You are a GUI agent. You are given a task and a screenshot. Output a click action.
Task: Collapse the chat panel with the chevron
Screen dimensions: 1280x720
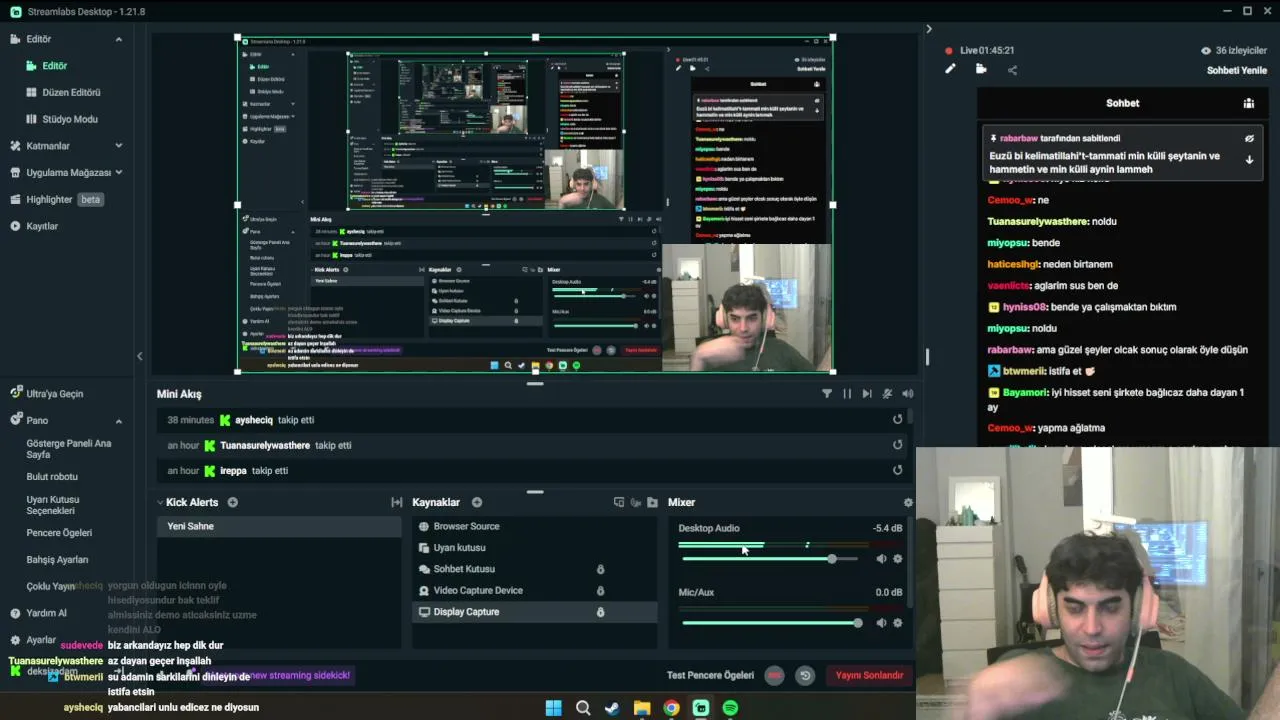[929, 29]
